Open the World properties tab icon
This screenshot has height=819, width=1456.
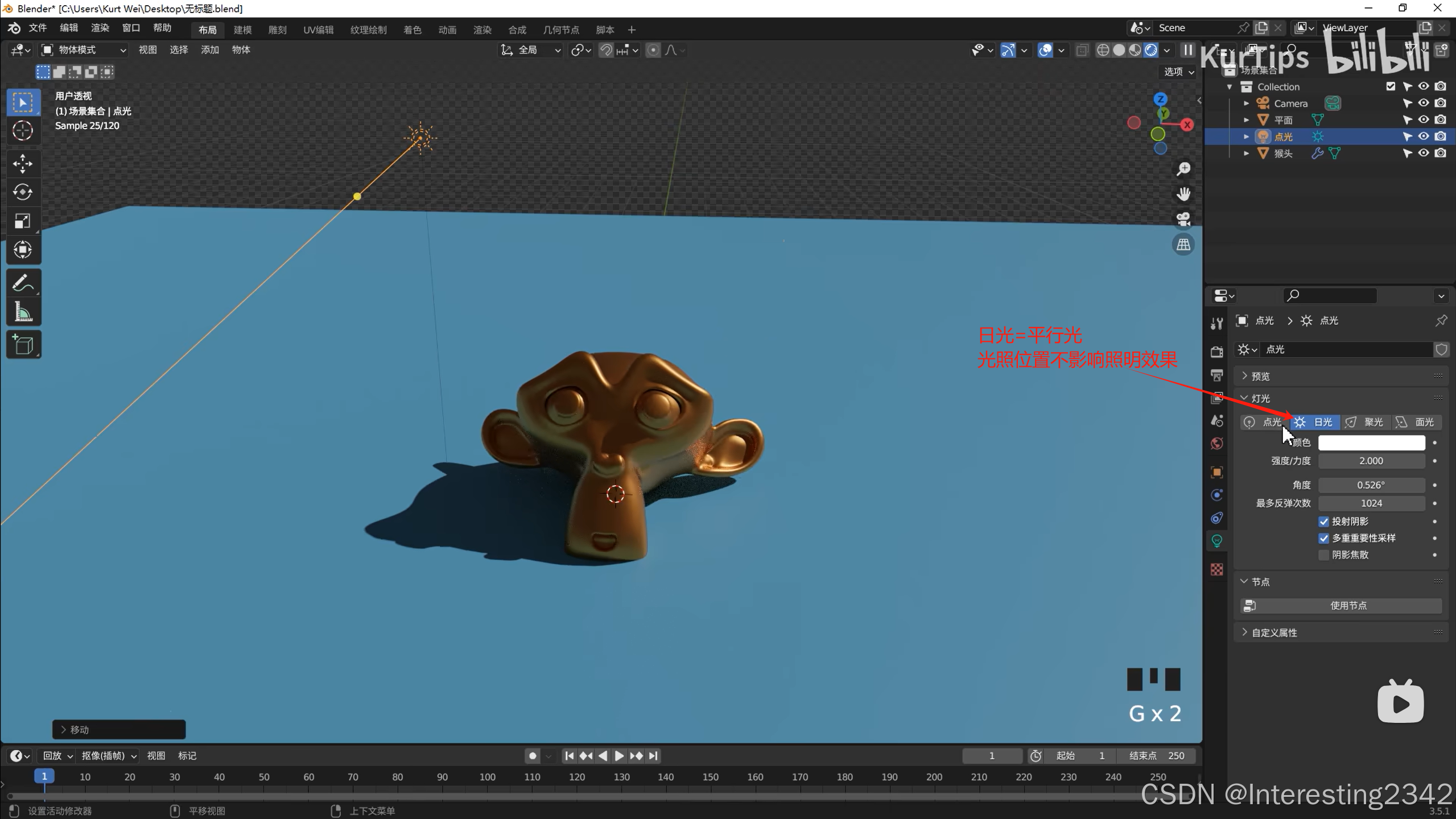point(1217,444)
